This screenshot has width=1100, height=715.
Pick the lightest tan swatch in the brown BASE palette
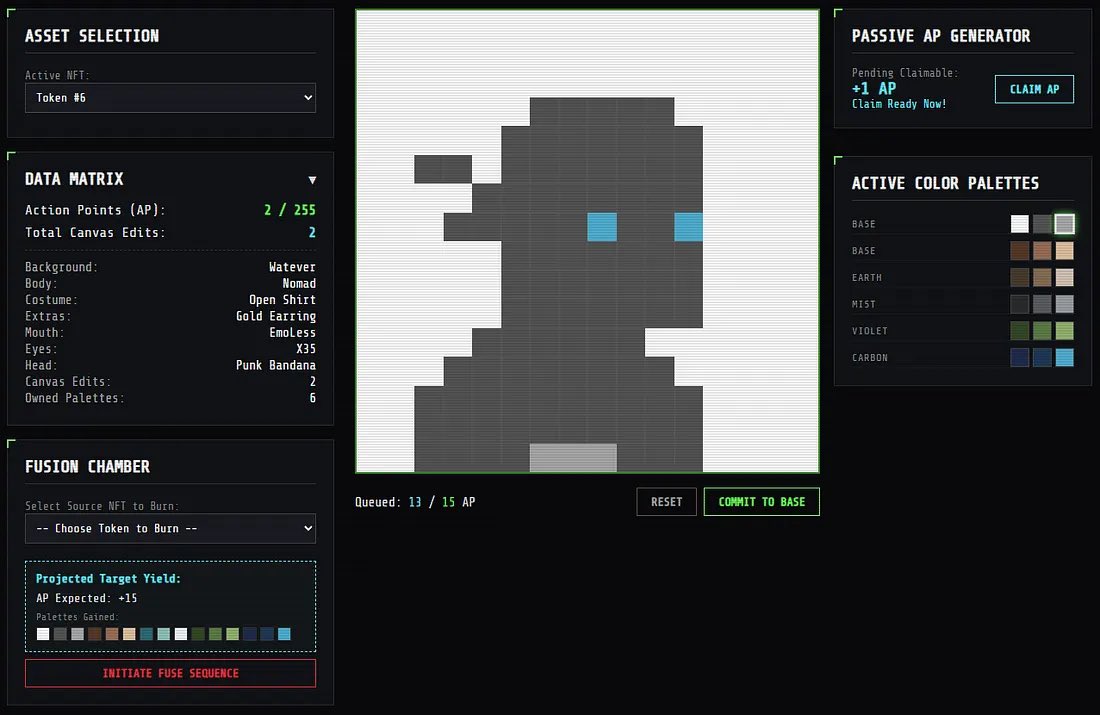(x=1064, y=250)
